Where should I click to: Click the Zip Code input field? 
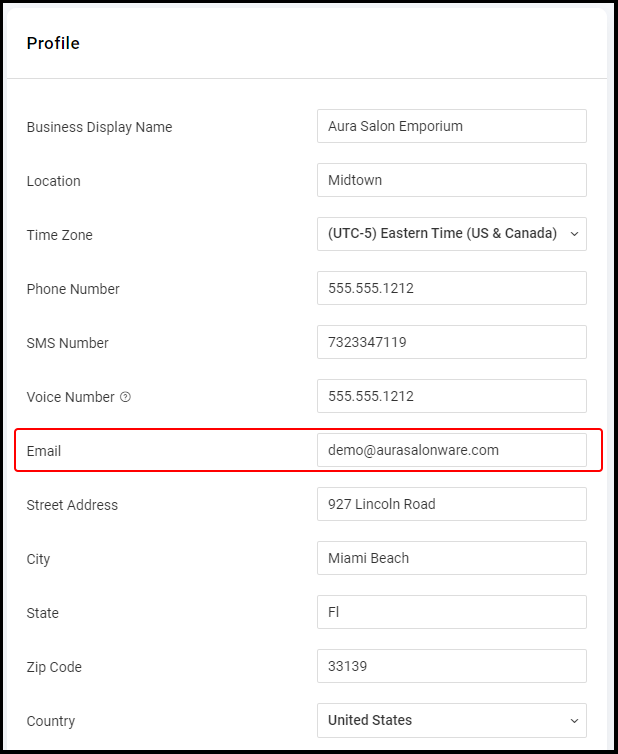pyautogui.click(x=452, y=666)
